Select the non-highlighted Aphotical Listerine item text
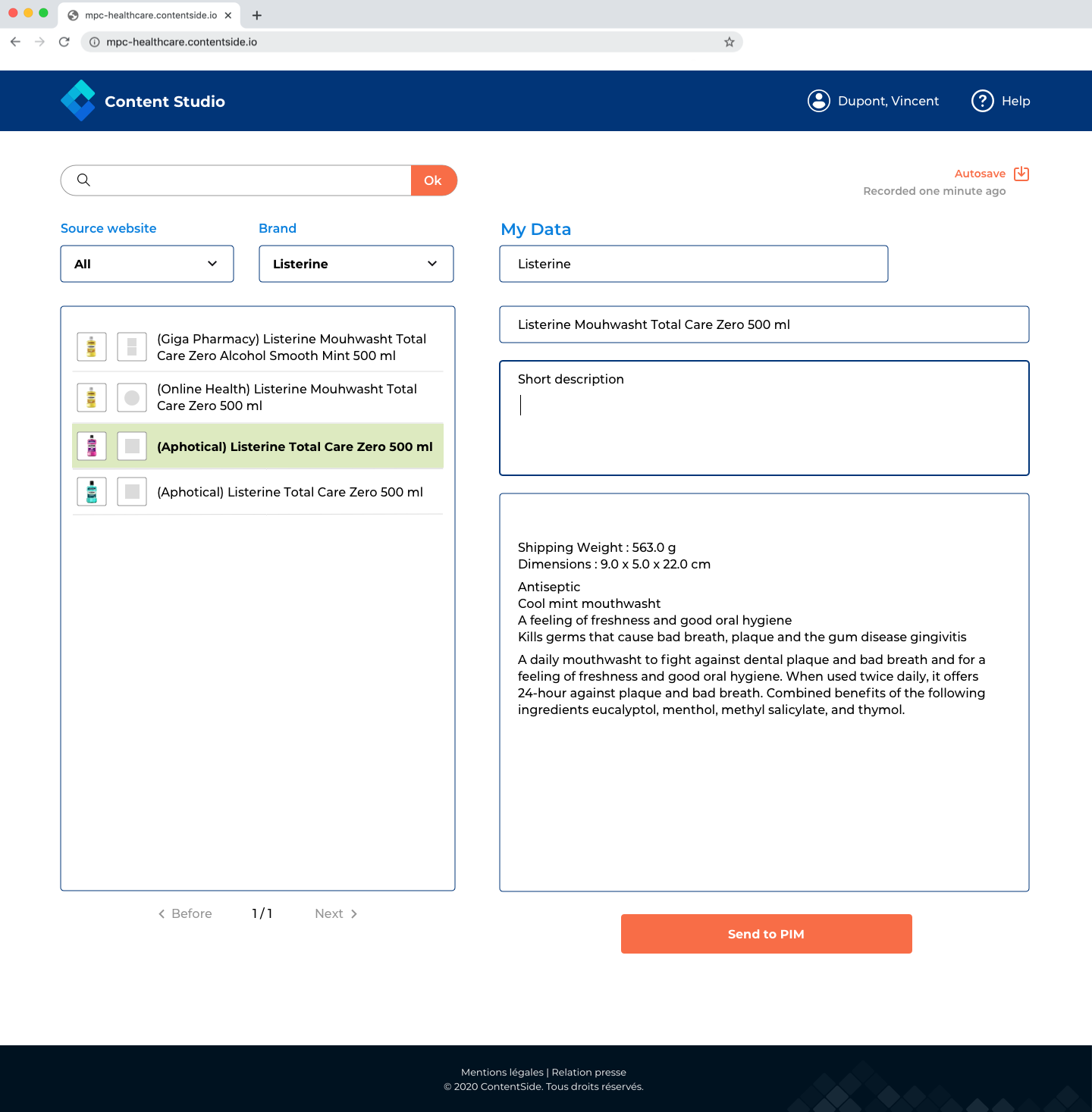 coord(290,492)
